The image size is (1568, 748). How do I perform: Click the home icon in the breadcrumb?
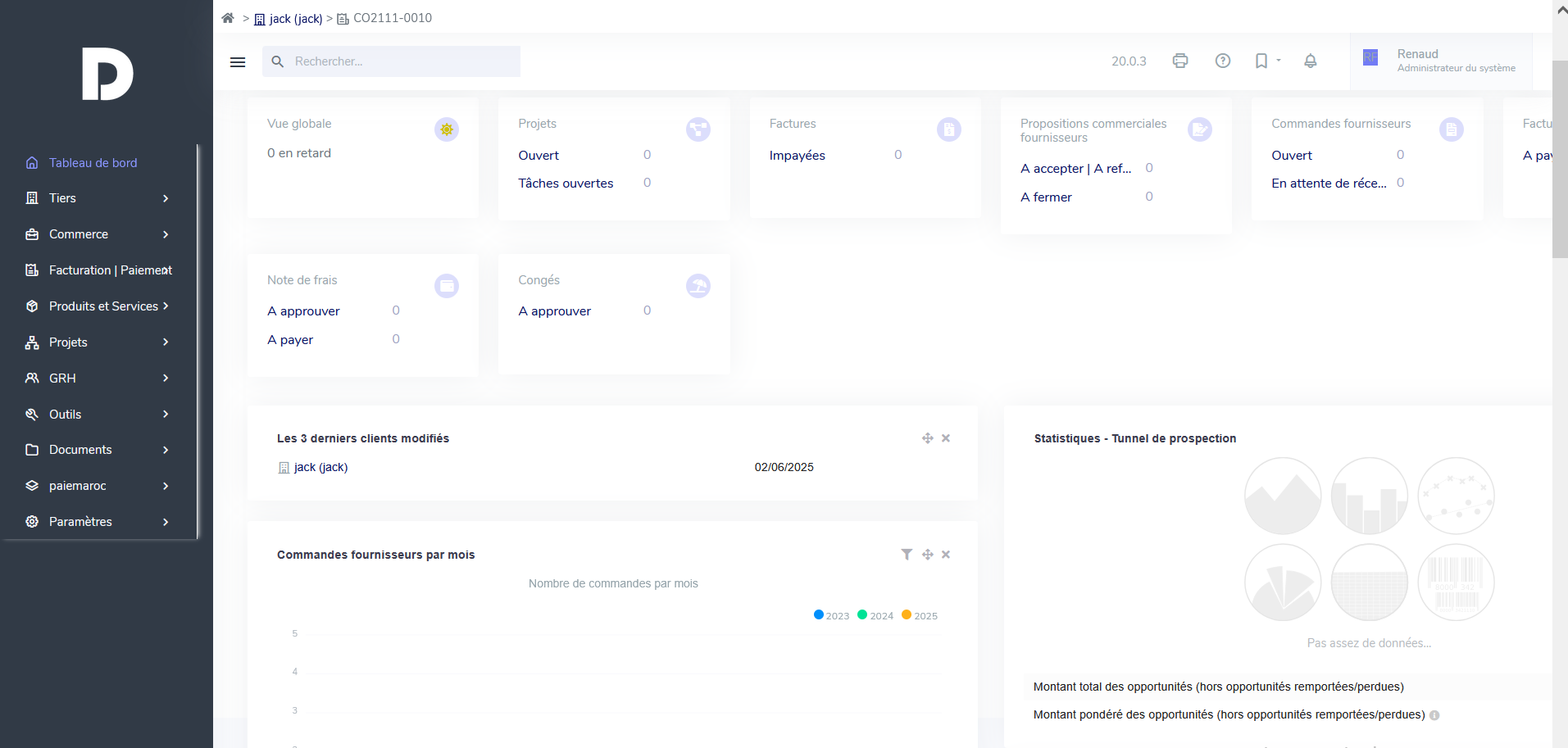point(228,18)
